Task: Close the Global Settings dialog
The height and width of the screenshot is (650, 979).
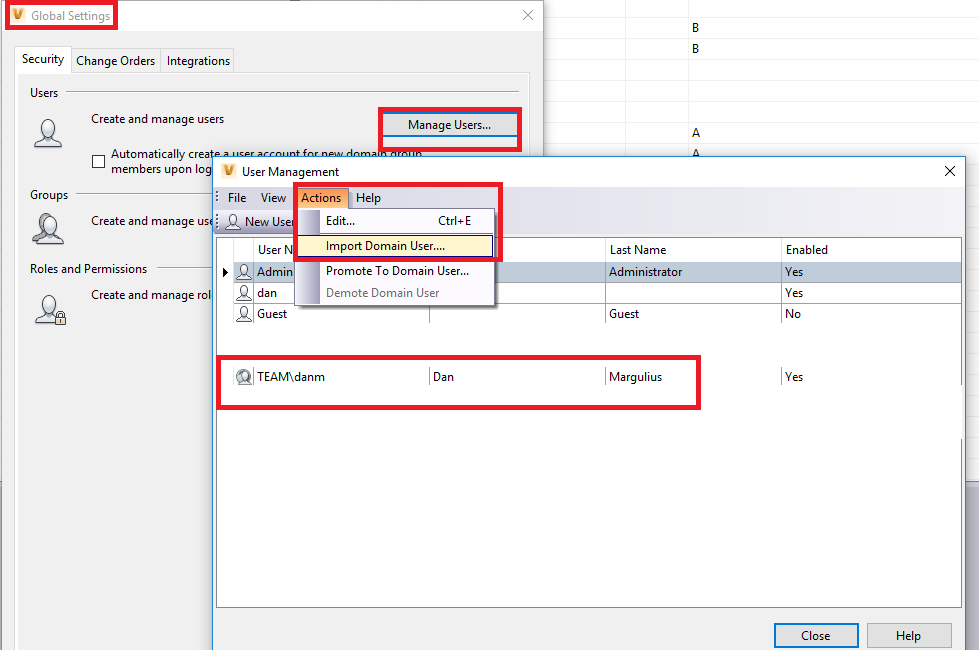Action: [x=528, y=15]
